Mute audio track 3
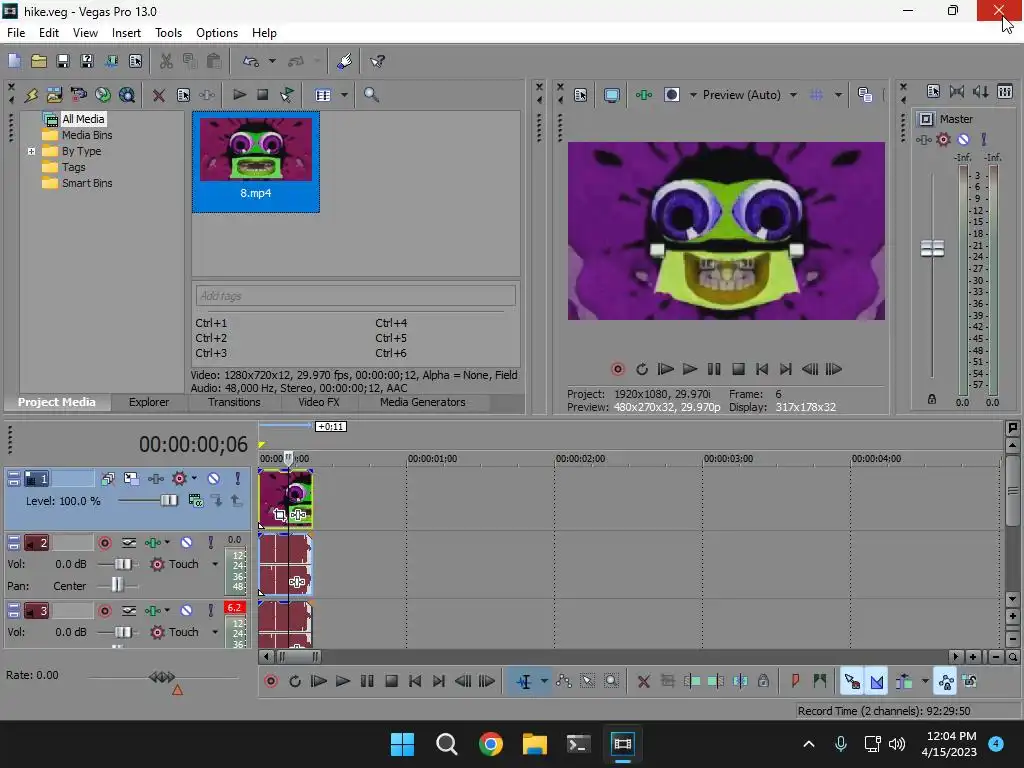Screen dimensions: 1024x768 pyautogui.click(x=186, y=611)
